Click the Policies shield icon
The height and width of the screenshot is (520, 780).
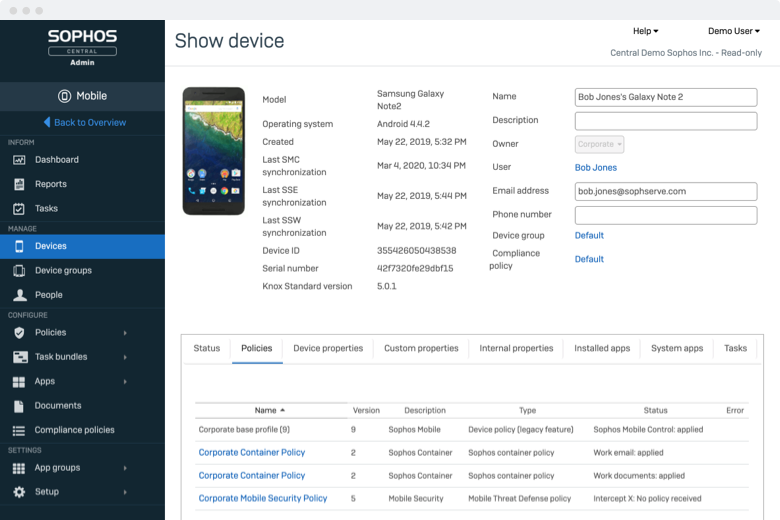(18, 333)
